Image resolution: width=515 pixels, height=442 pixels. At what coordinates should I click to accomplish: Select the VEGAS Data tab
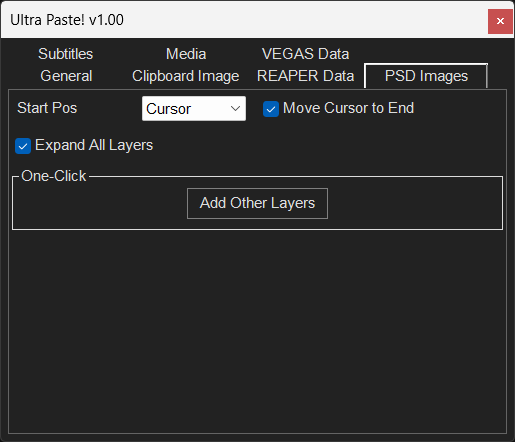(305, 54)
